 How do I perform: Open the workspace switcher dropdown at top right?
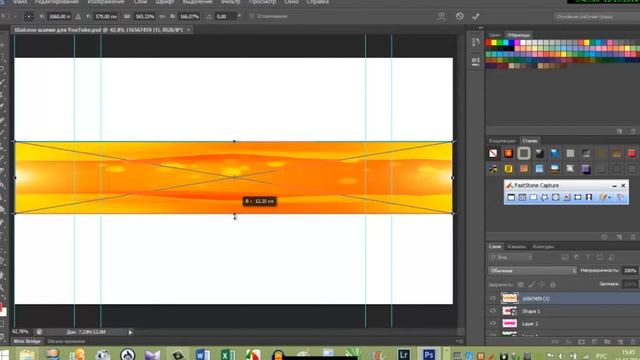(597, 17)
